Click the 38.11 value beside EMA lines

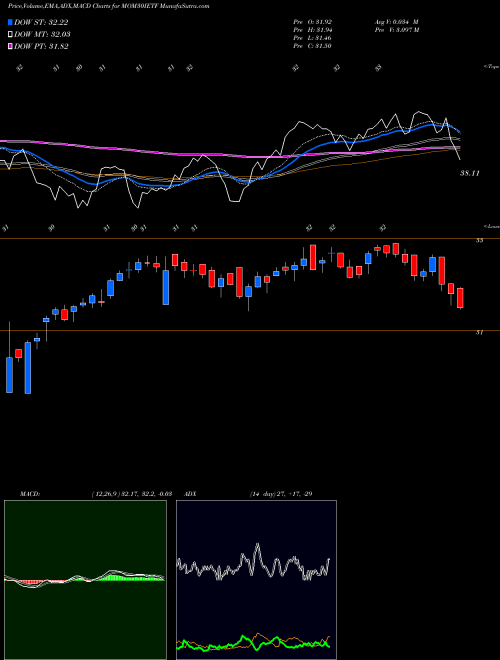pyautogui.click(x=469, y=173)
